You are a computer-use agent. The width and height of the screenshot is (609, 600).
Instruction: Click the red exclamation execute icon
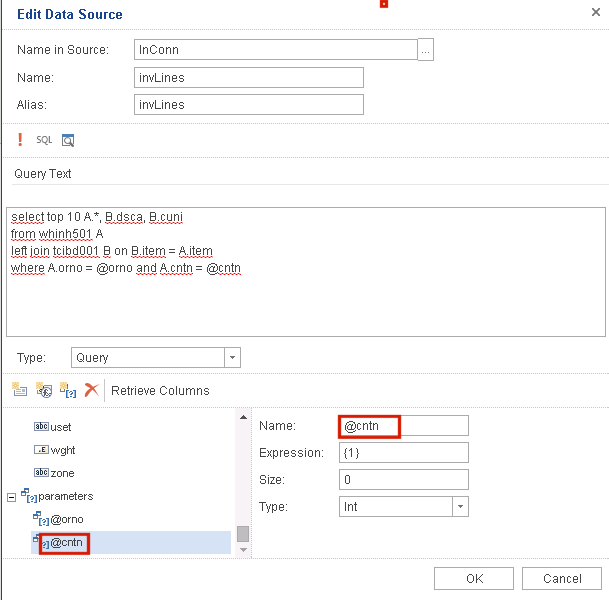[x=20, y=140]
